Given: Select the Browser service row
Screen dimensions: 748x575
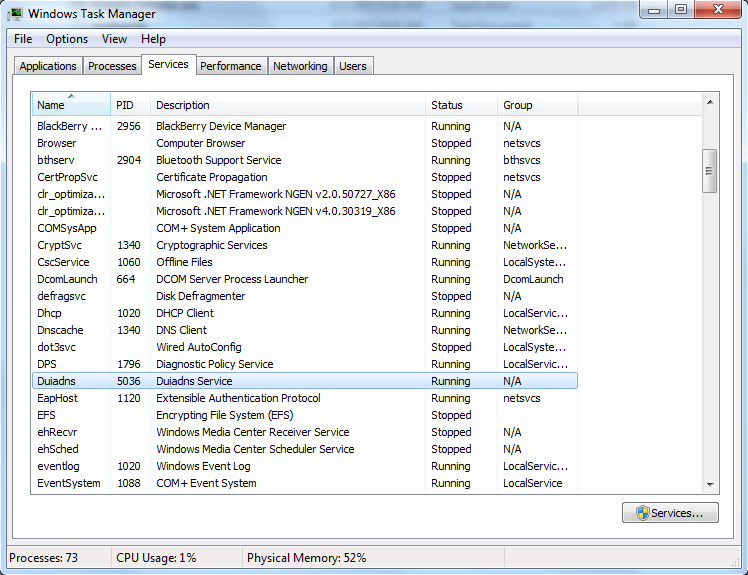Looking at the screenshot, I should pos(305,143).
